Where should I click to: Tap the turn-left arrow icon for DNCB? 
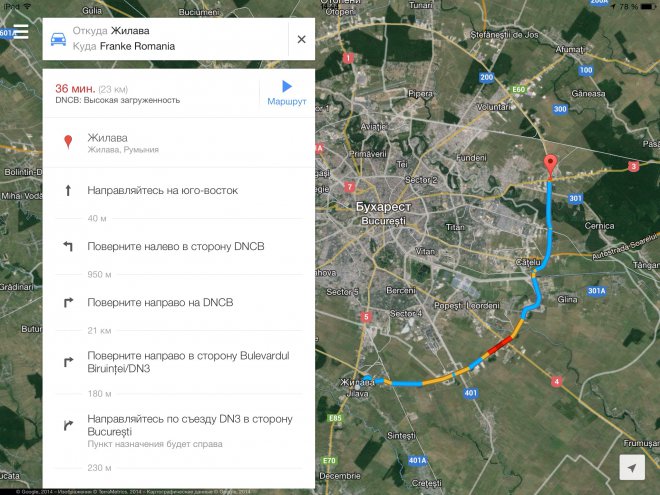tap(68, 246)
